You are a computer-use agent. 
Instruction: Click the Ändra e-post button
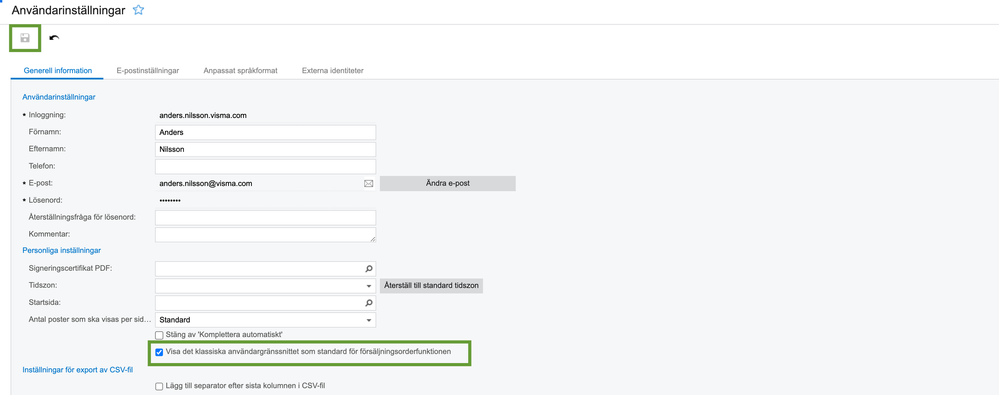(x=448, y=183)
